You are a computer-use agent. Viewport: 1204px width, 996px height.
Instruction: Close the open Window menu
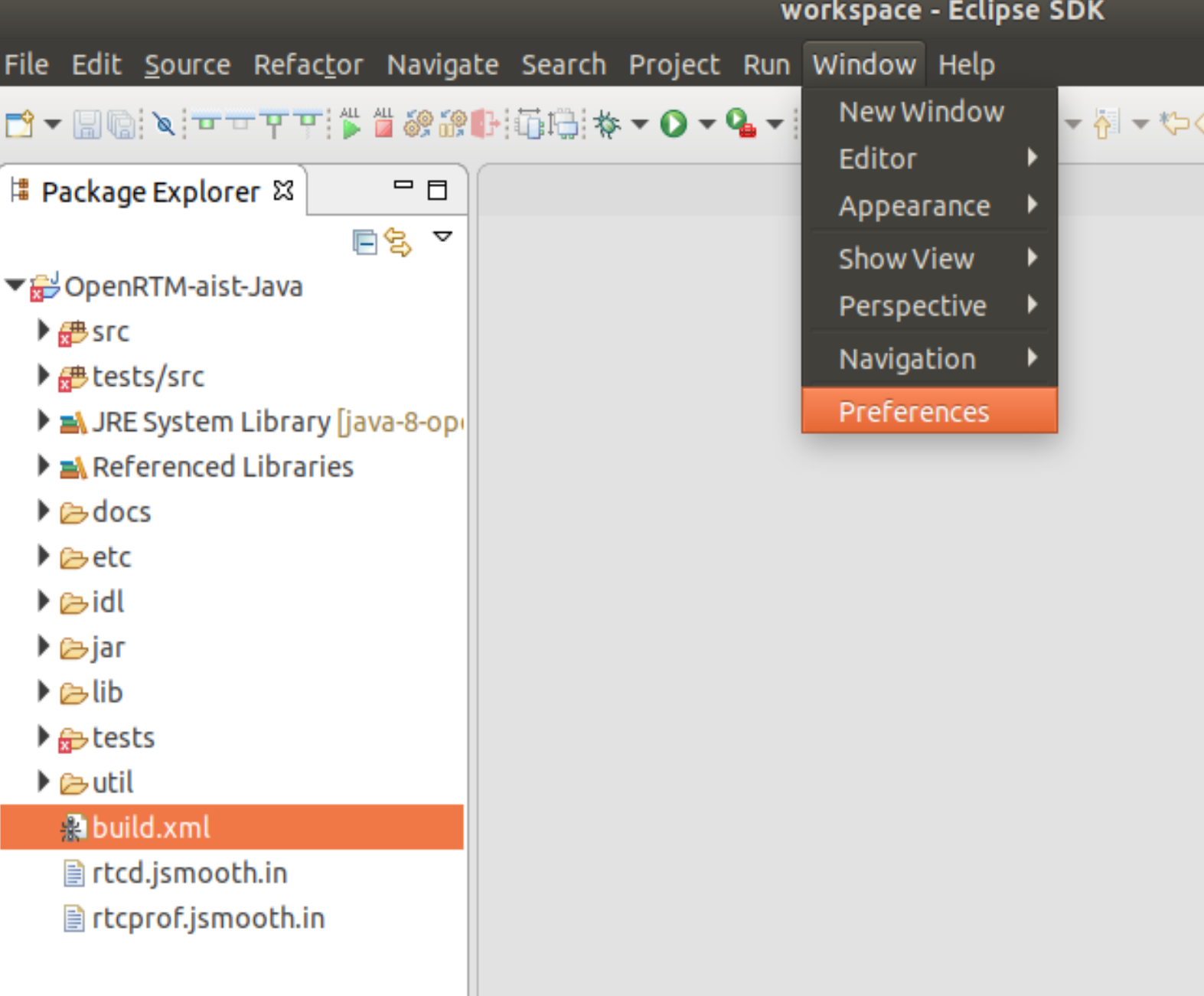point(864,64)
